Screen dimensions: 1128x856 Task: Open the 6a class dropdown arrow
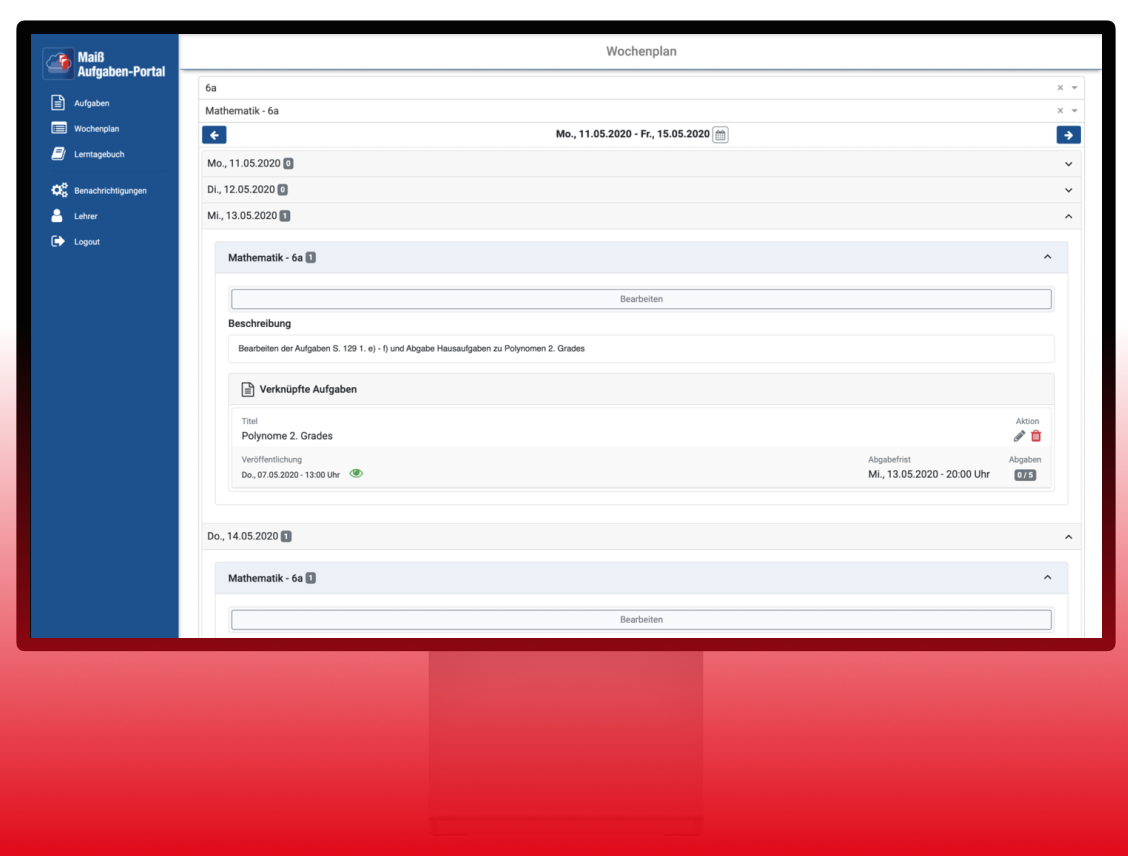[1074, 88]
